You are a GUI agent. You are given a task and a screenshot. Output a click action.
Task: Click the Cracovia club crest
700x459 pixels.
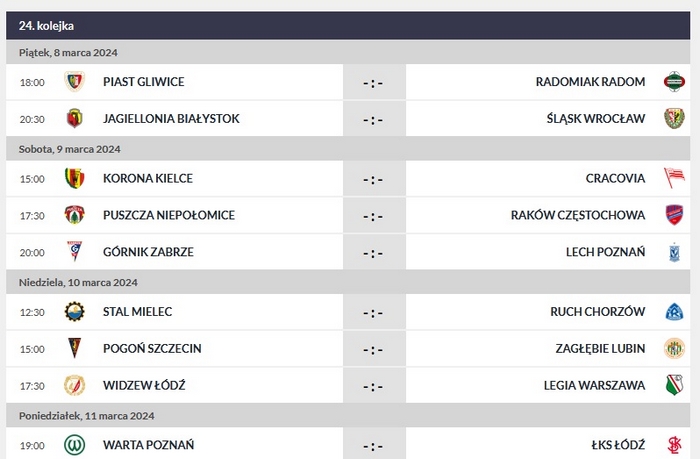(x=674, y=178)
